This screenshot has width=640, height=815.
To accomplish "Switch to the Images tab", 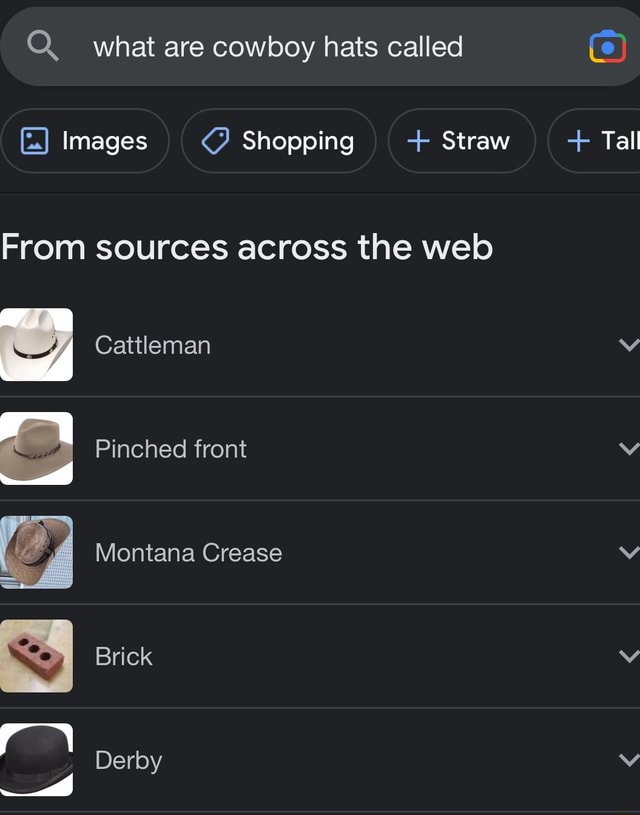I will click(x=85, y=141).
